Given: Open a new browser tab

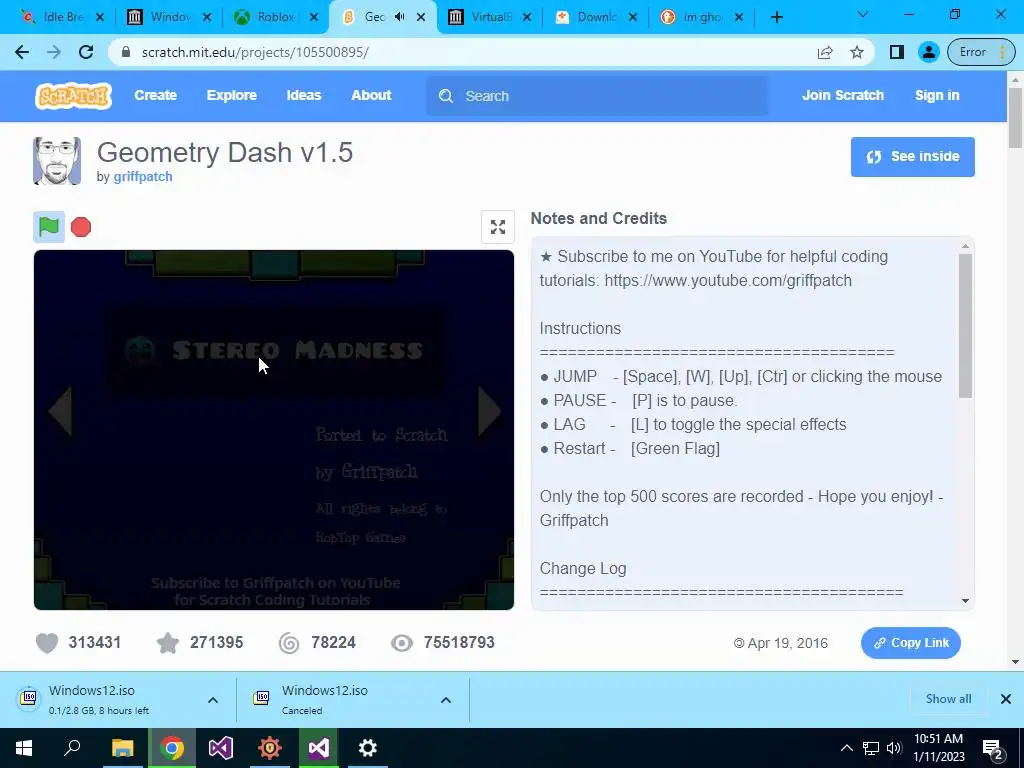Looking at the screenshot, I should tap(776, 17).
